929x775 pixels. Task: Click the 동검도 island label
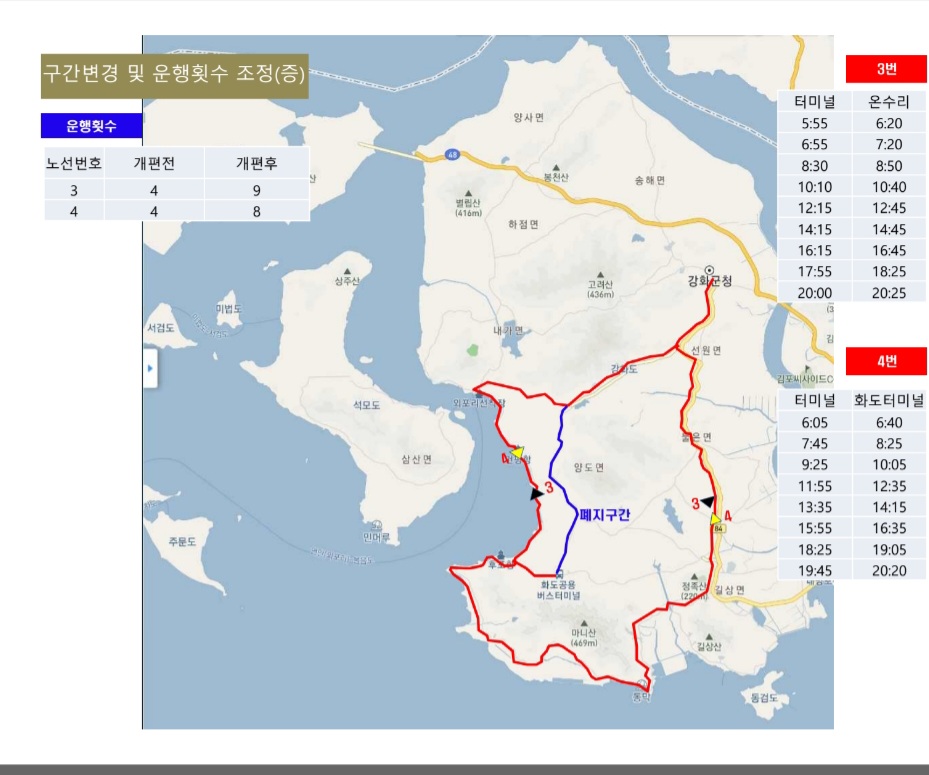(x=764, y=698)
